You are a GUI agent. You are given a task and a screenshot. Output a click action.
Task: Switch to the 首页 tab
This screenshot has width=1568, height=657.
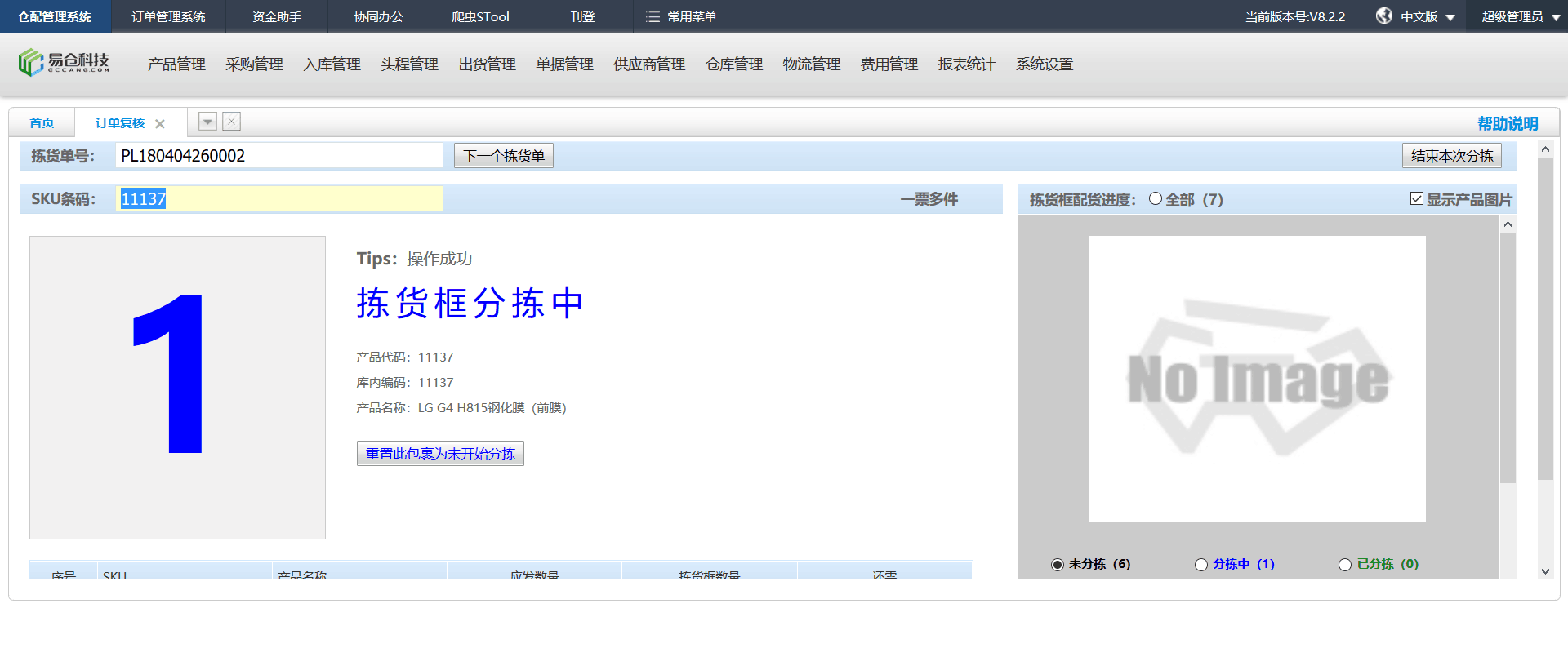pyautogui.click(x=42, y=123)
